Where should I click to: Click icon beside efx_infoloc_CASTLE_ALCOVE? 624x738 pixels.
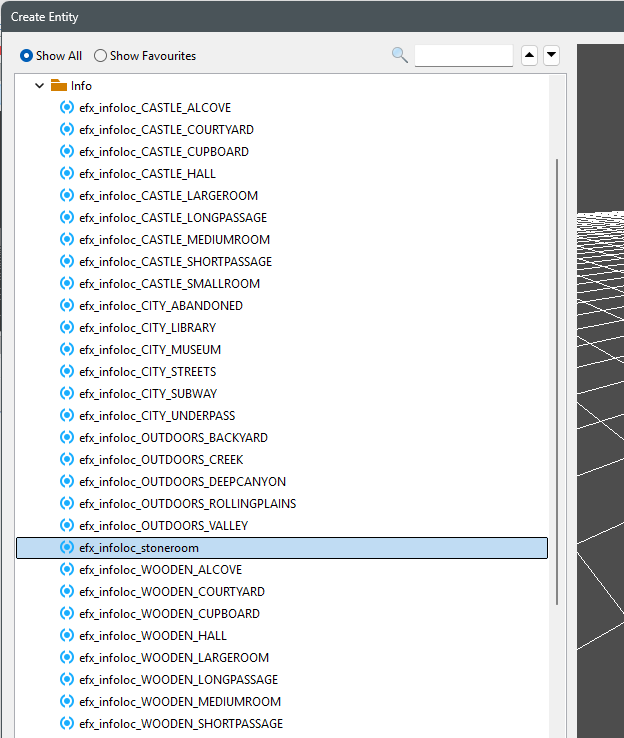pyautogui.click(x=67, y=107)
